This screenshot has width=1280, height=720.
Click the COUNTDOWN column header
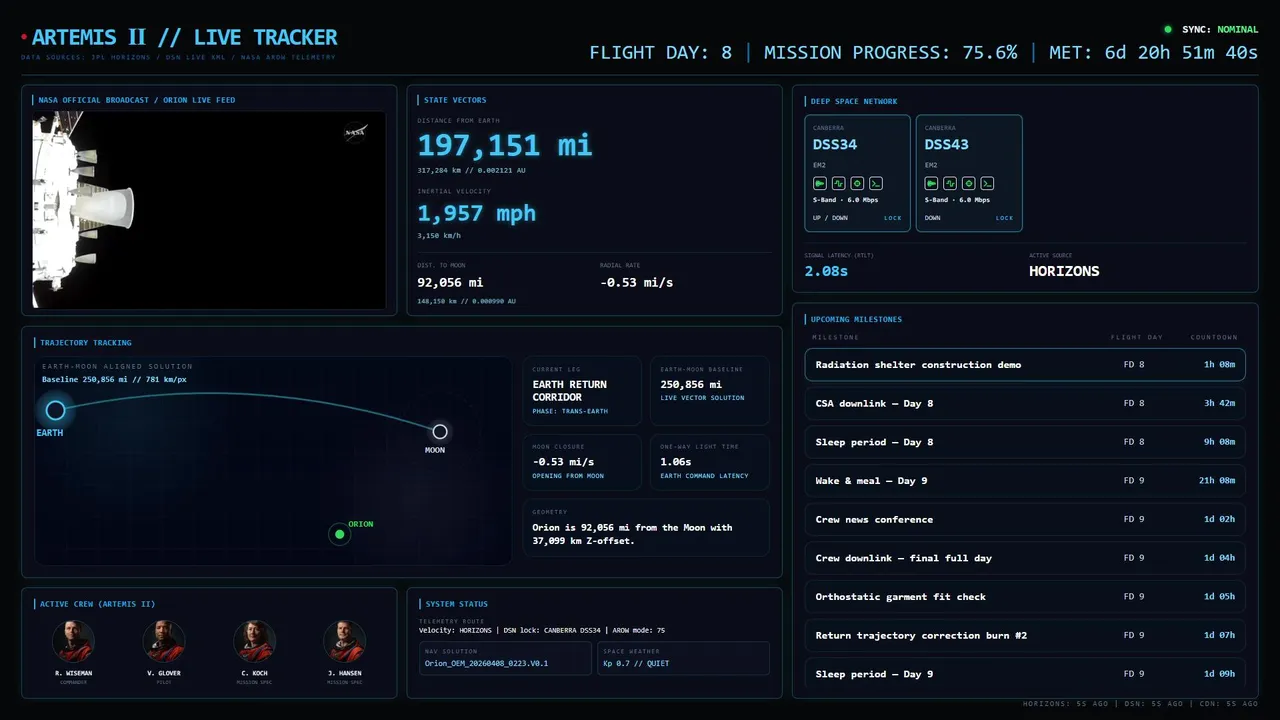(1214, 337)
